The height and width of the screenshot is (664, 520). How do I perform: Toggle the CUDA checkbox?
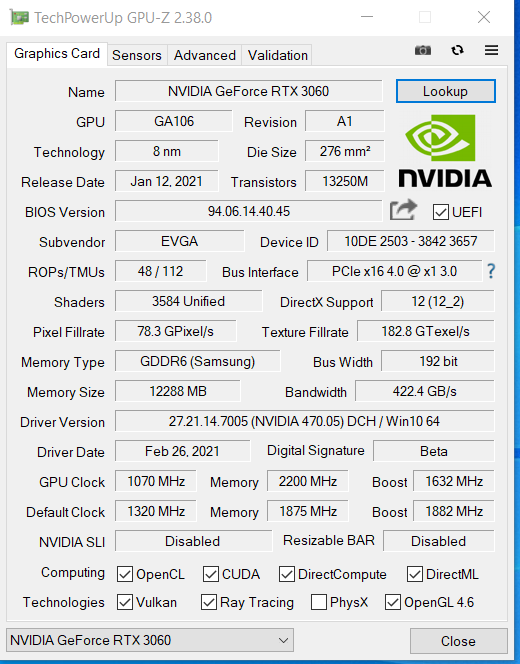click(210, 574)
